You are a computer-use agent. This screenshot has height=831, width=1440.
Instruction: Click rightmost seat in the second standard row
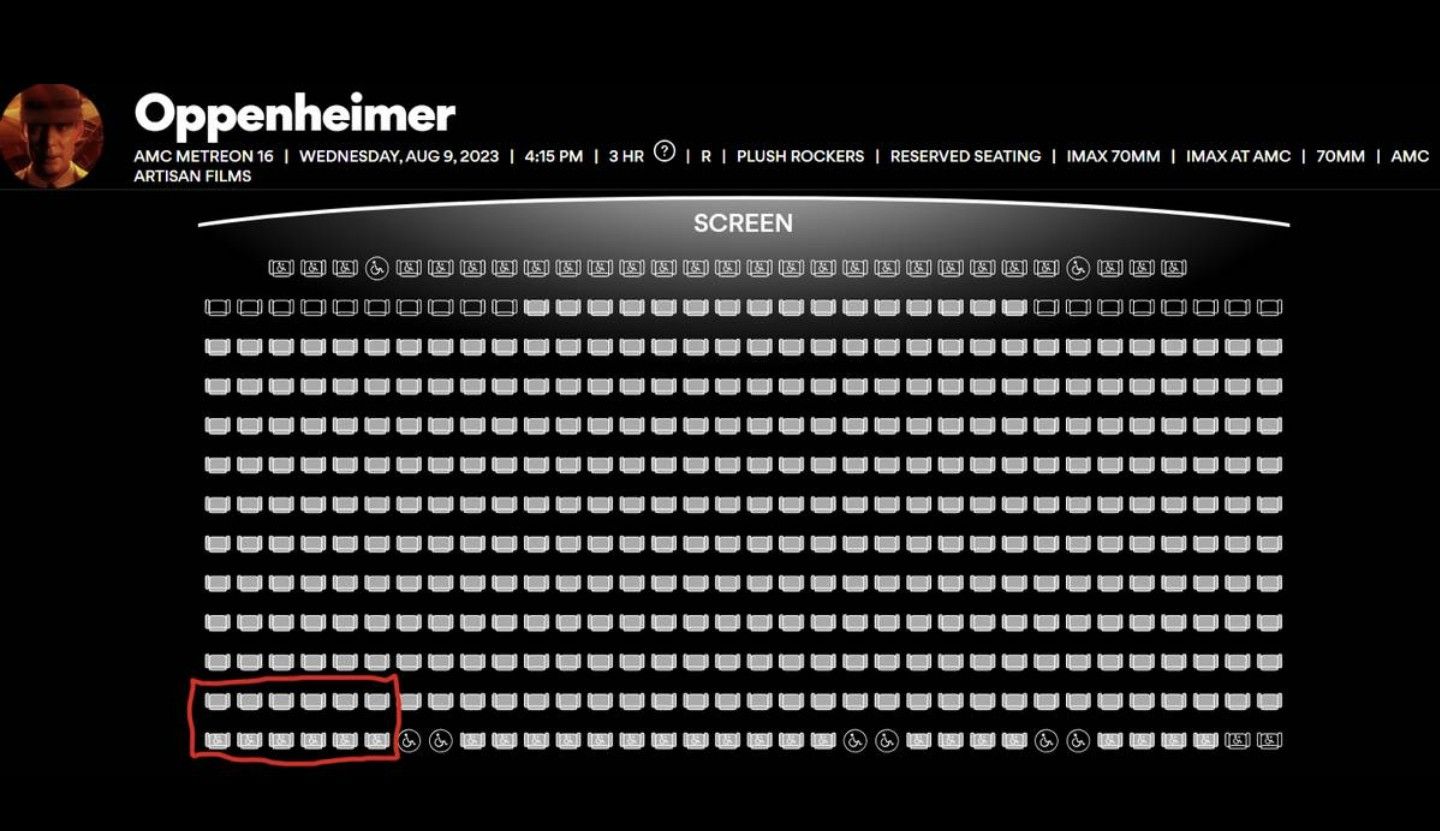tap(1269, 346)
